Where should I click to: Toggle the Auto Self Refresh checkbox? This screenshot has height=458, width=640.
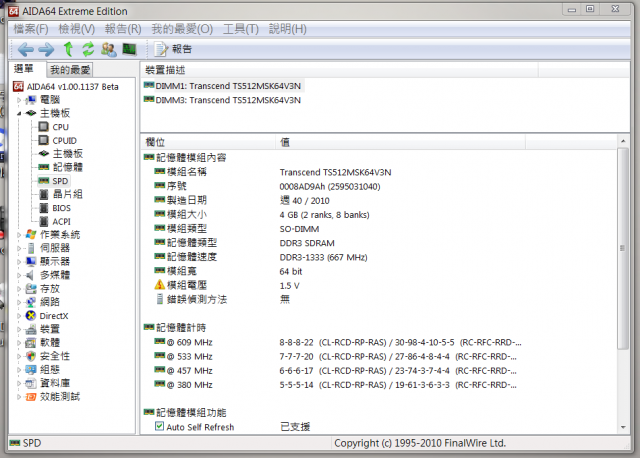[x=159, y=427]
